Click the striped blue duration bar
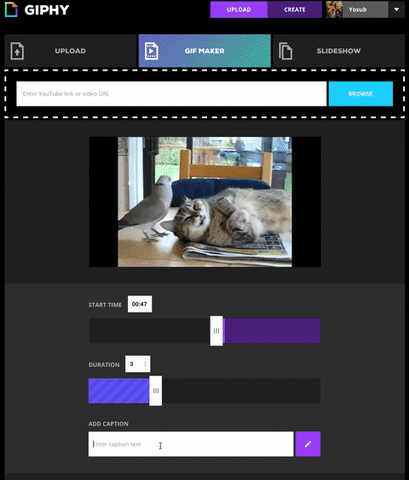The height and width of the screenshot is (480, 409). click(x=119, y=391)
